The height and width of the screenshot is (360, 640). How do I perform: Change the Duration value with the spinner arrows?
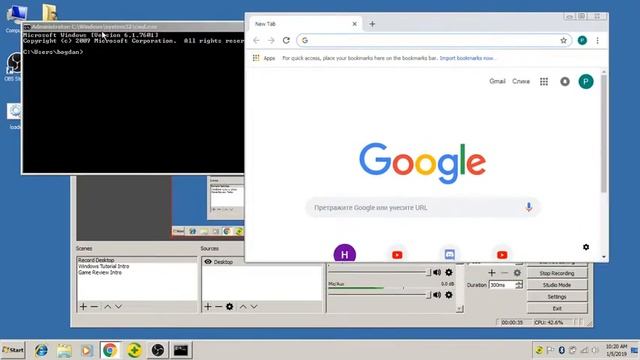(519, 285)
